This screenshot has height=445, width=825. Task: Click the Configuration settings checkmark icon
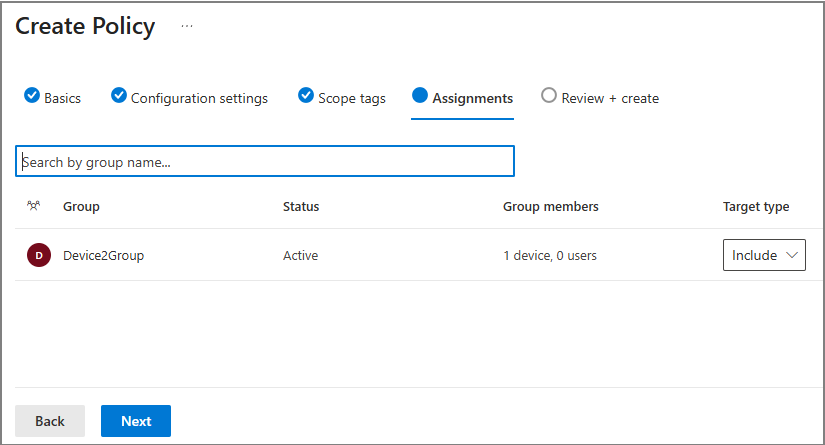pos(118,96)
